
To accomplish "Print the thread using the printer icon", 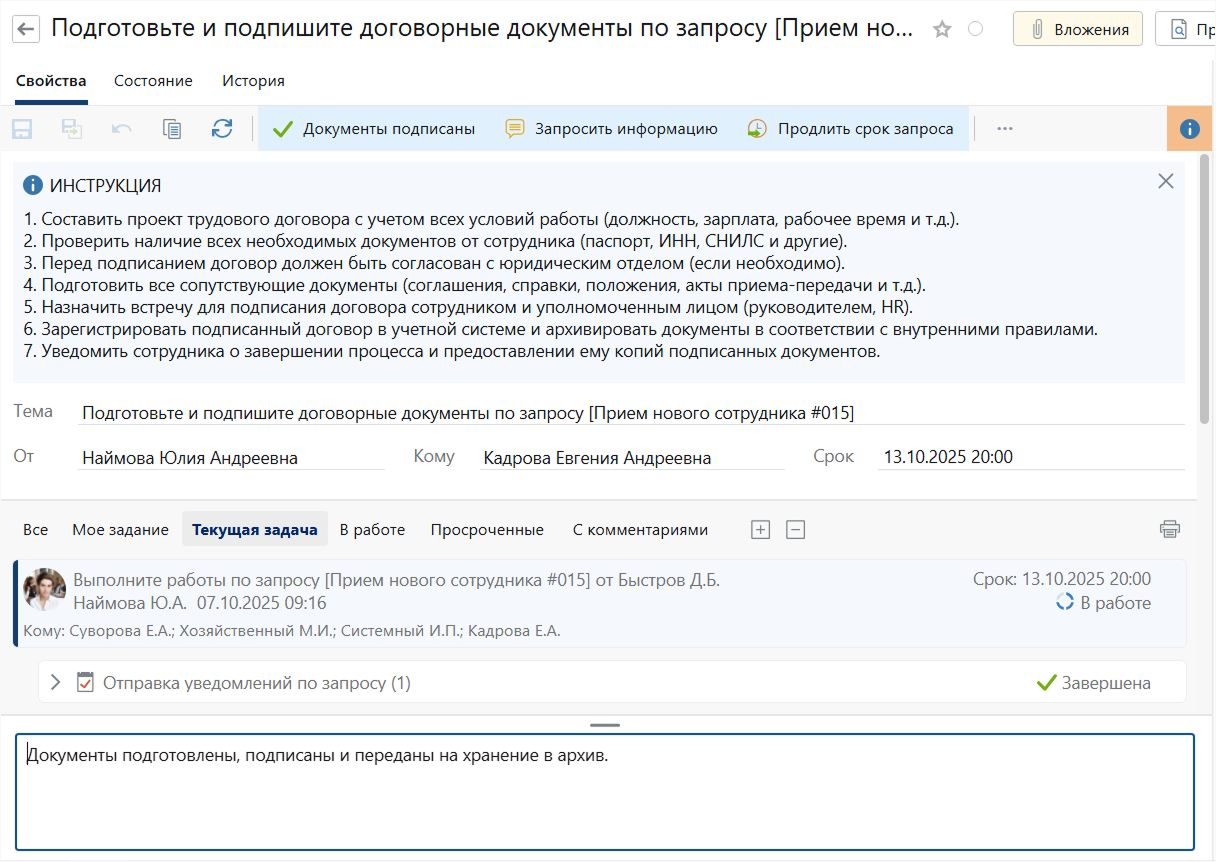I will click(x=1169, y=529).
